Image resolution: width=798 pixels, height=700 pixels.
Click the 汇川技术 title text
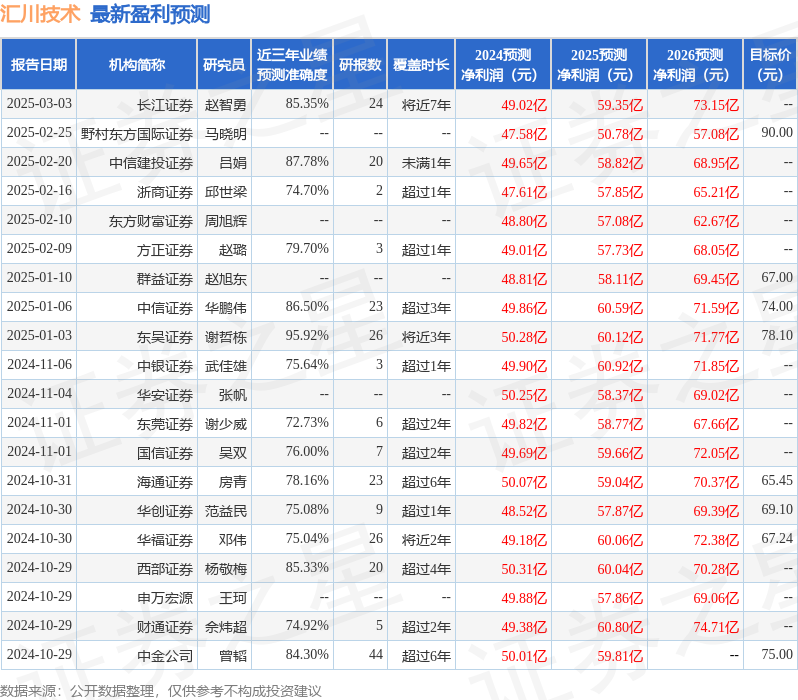(40, 14)
